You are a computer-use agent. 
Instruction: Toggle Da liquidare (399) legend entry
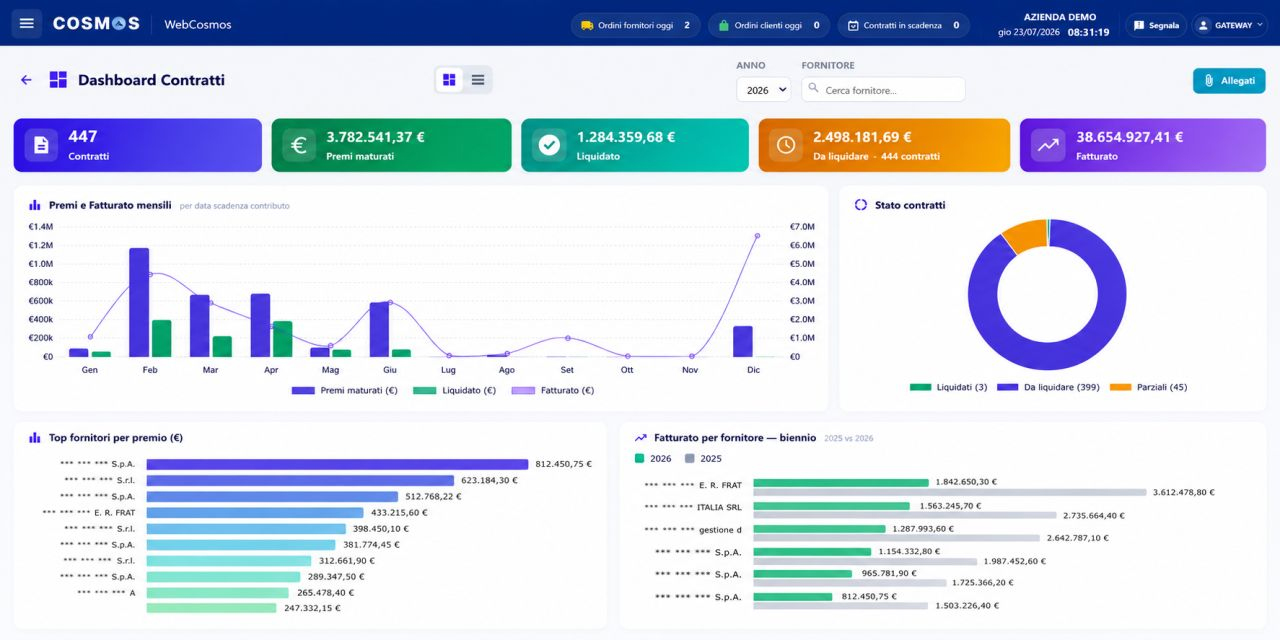pos(1046,387)
